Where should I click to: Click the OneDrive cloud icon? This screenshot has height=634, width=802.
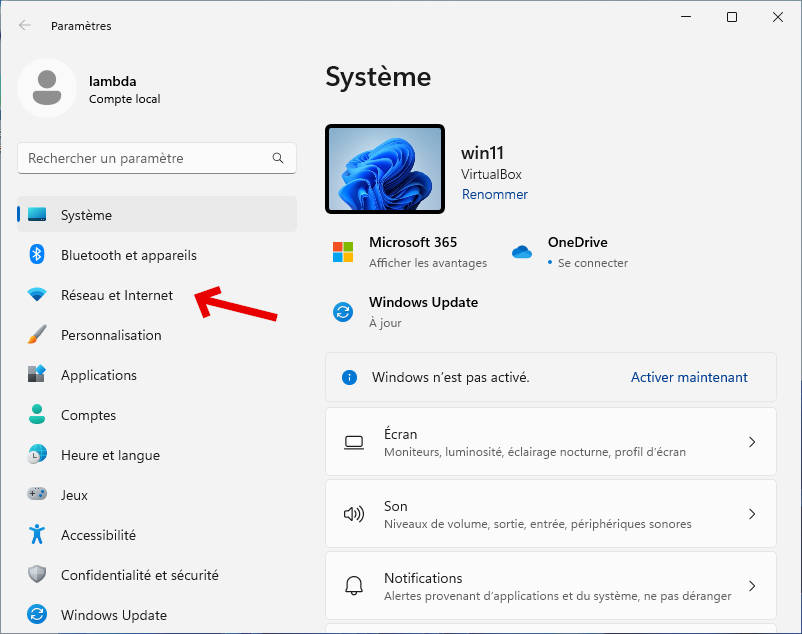[522, 252]
